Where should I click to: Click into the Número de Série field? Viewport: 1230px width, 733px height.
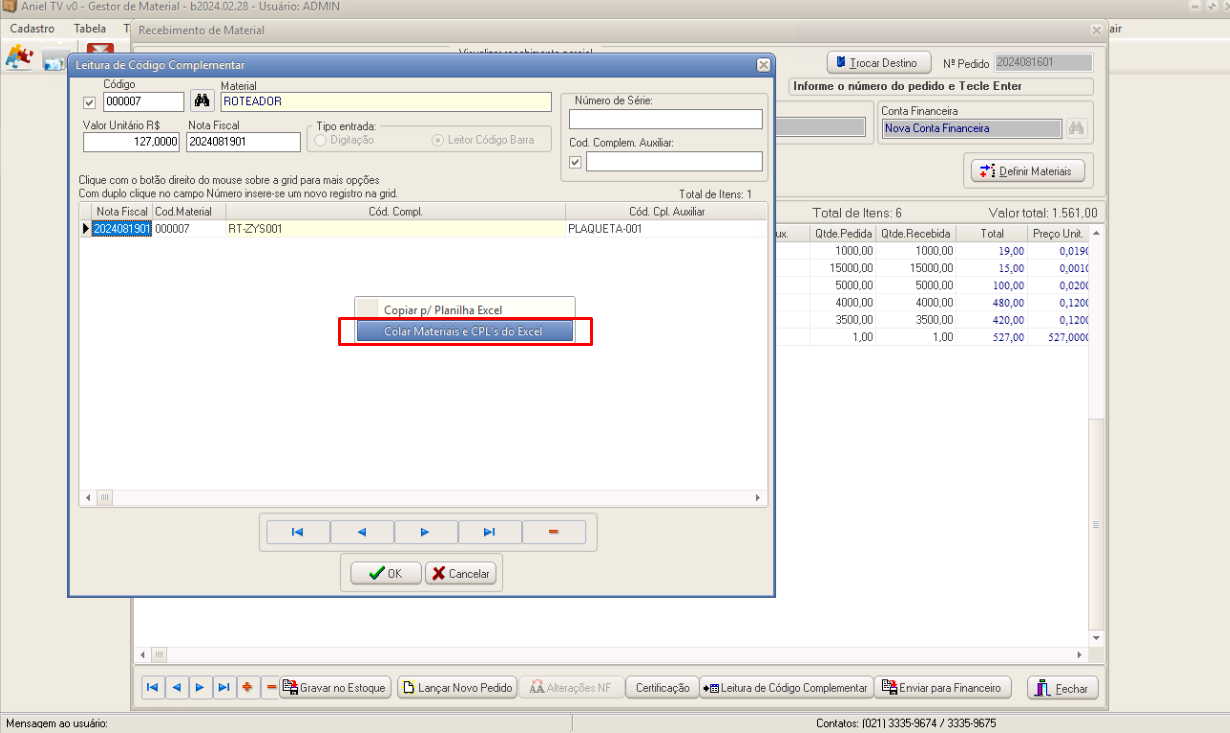point(665,120)
